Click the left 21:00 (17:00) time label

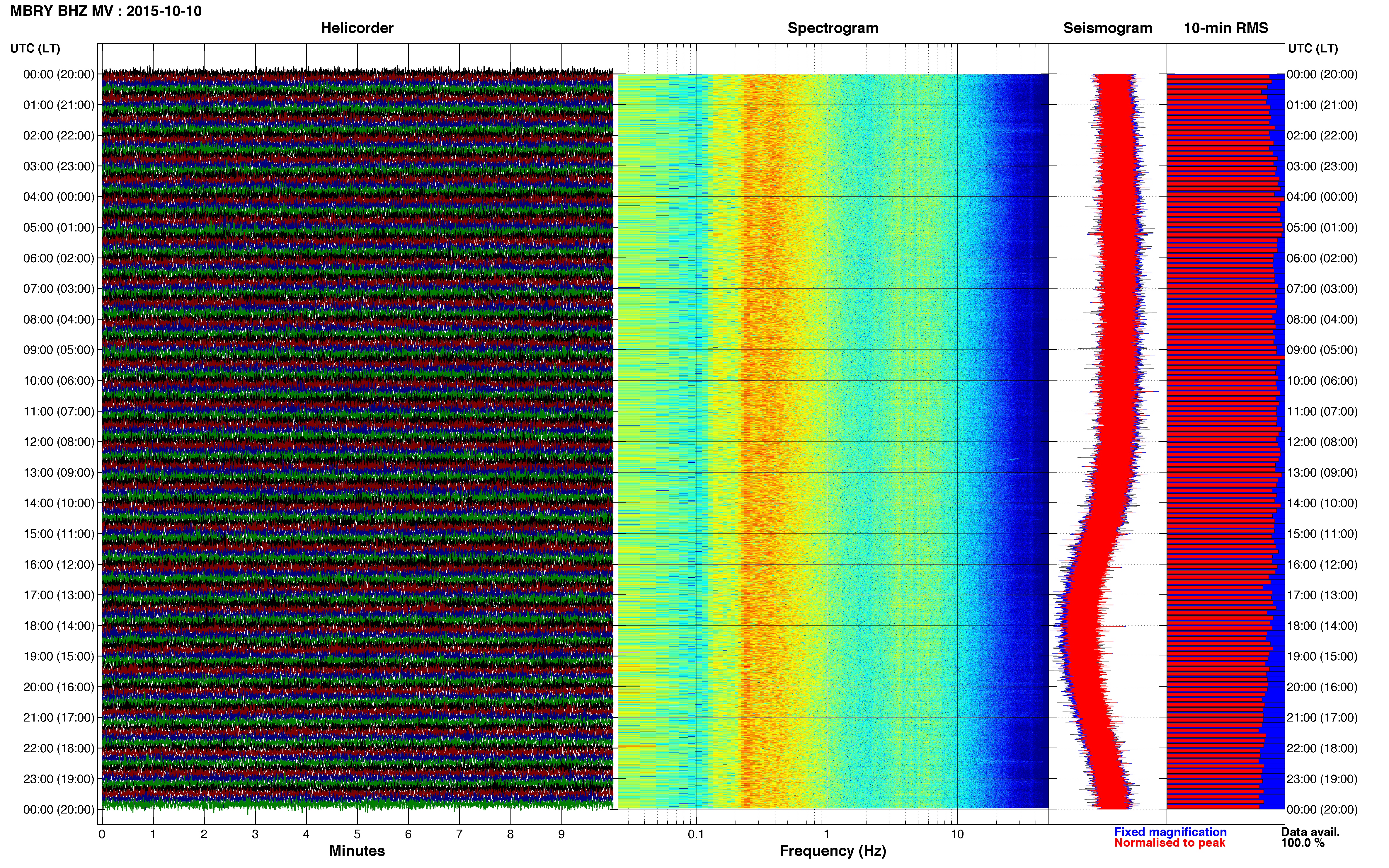point(59,718)
